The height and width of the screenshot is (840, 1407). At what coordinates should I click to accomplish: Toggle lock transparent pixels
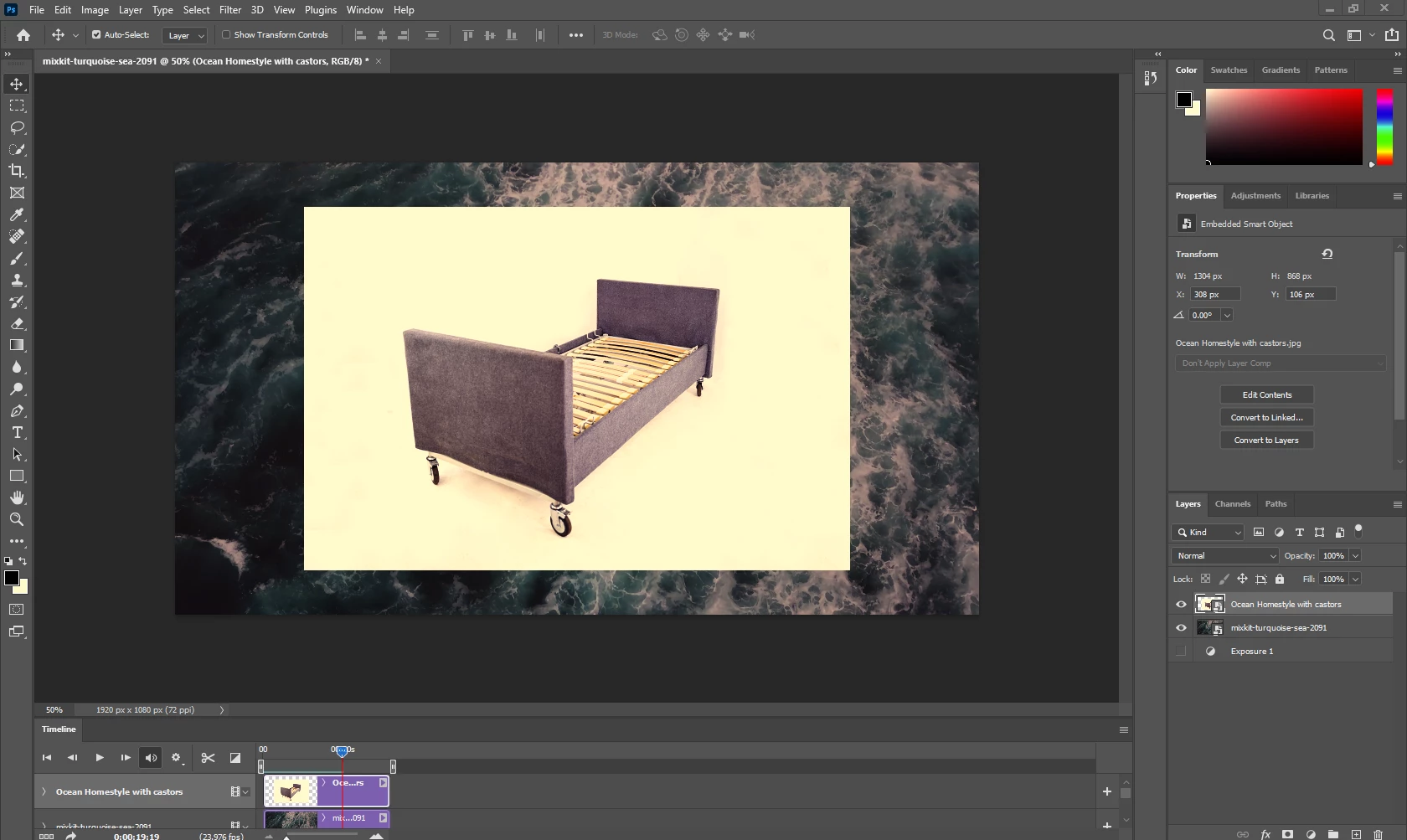(x=1205, y=579)
